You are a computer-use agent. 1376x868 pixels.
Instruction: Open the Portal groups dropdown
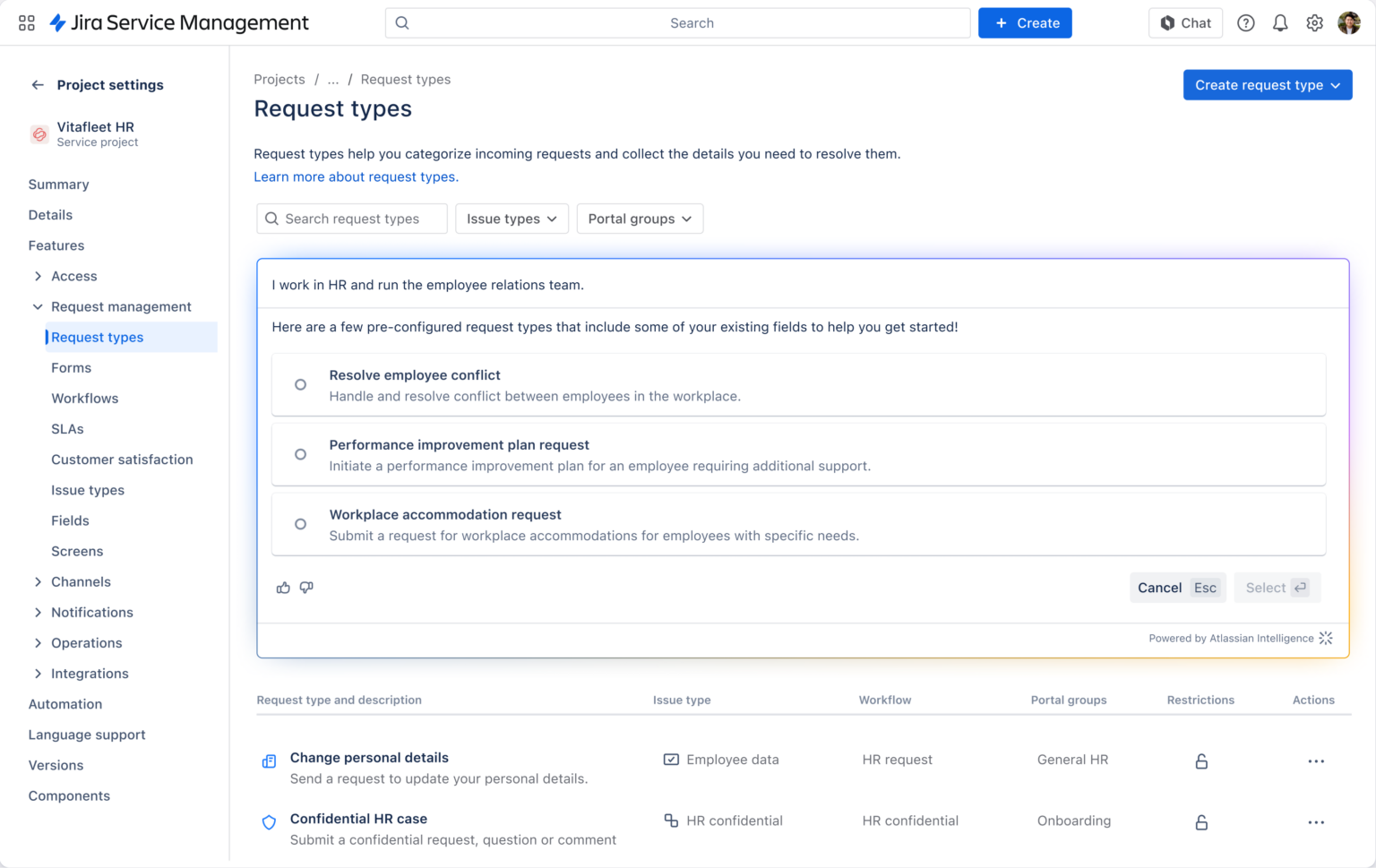(639, 219)
